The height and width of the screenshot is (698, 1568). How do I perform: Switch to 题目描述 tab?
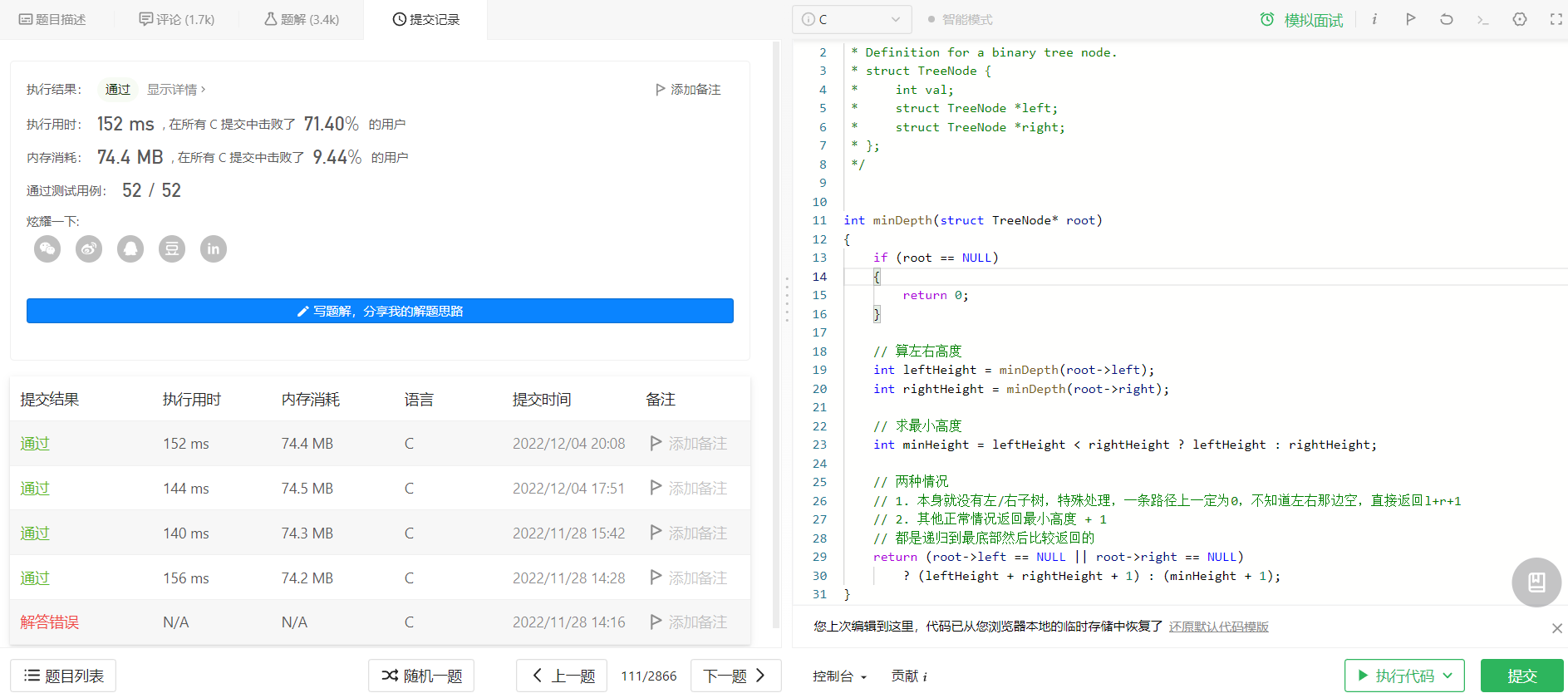(52, 19)
